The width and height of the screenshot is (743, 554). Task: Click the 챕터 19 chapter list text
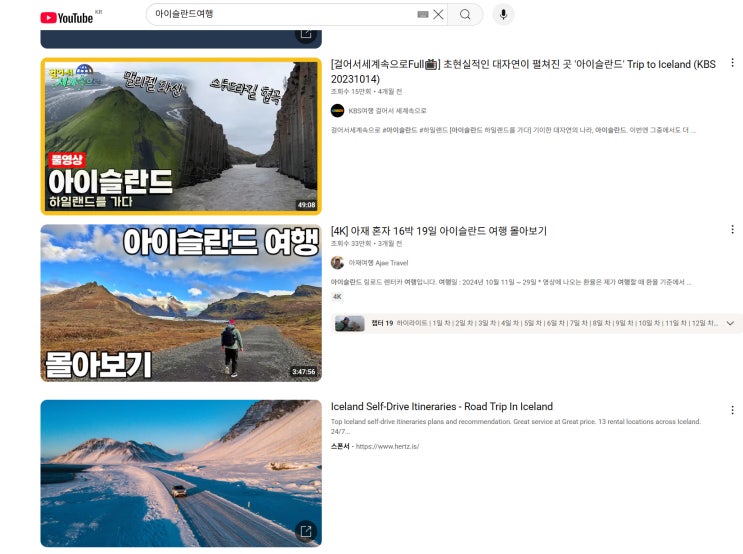pyautogui.click(x=545, y=323)
